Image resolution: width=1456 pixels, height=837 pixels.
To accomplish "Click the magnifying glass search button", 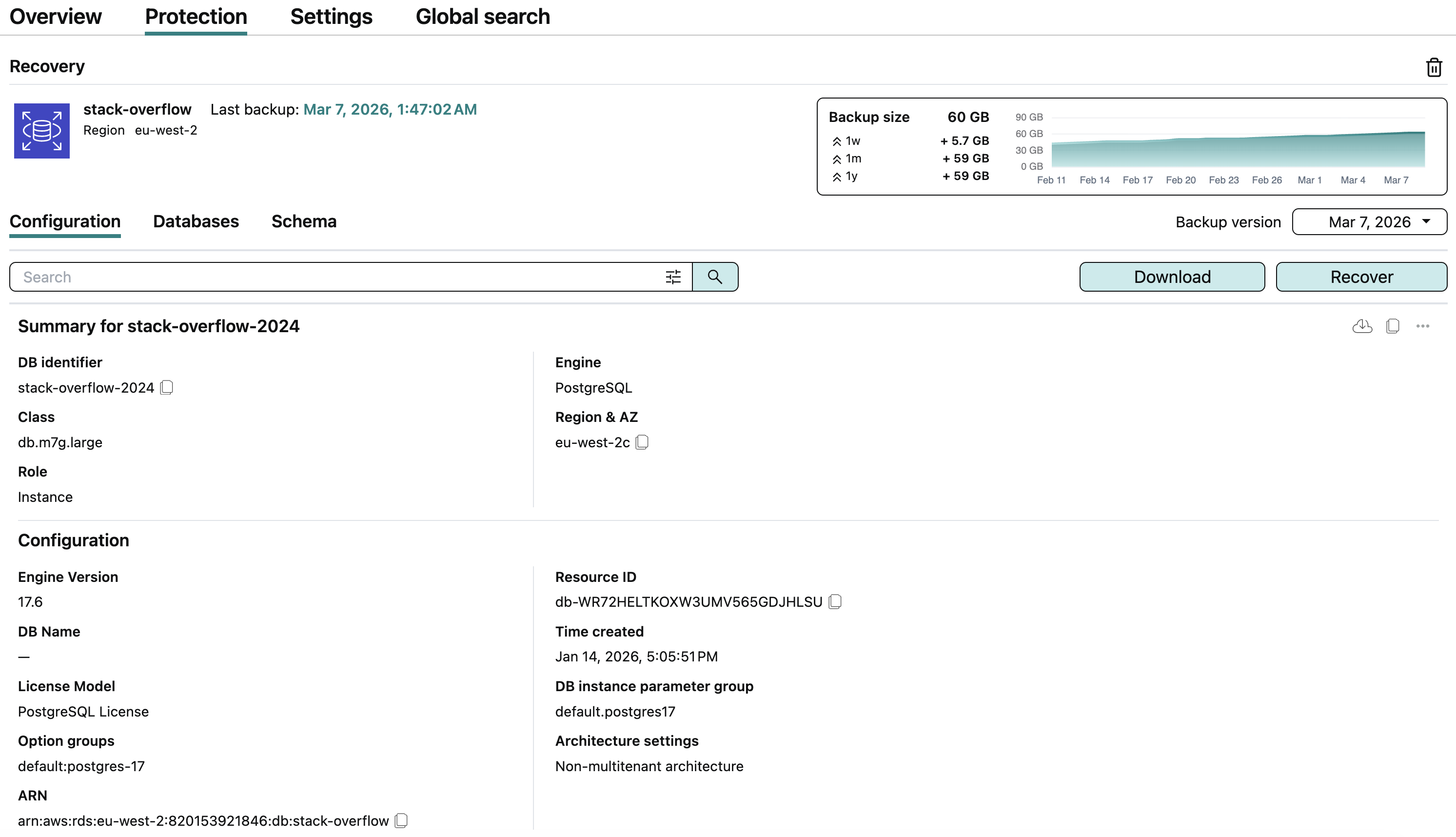I will click(715, 277).
